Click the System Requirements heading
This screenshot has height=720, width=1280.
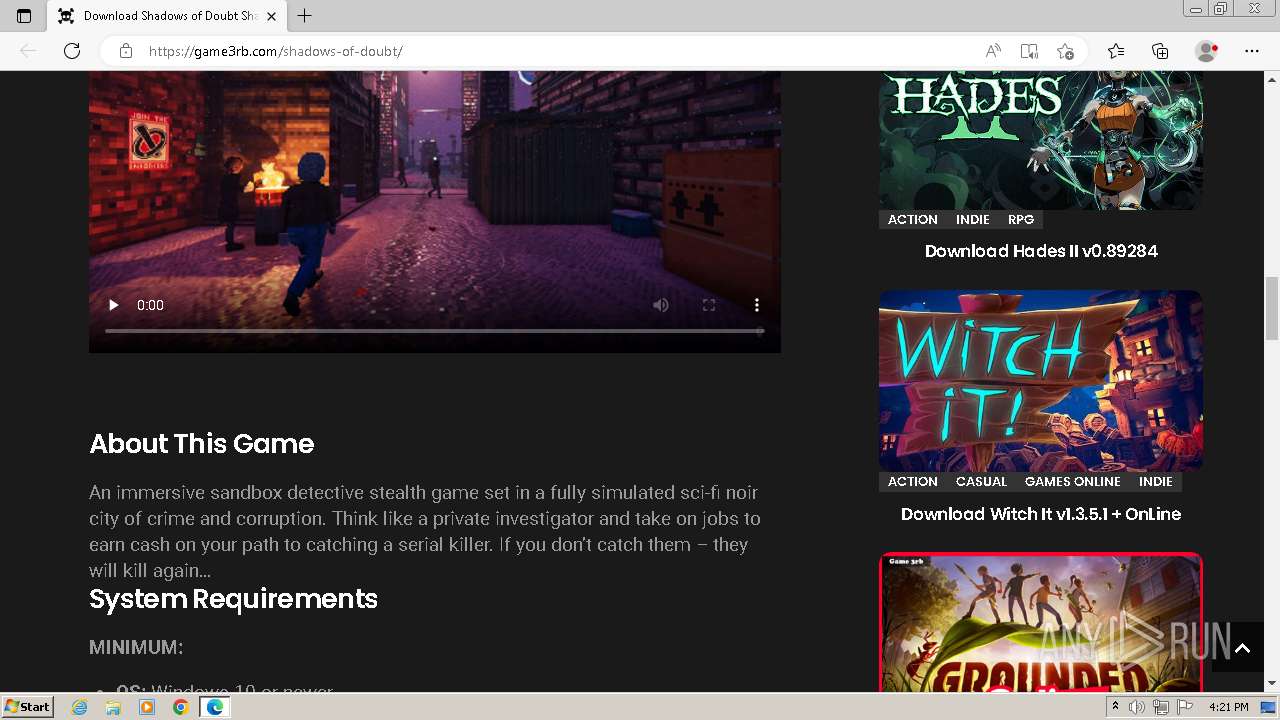click(233, 599)
